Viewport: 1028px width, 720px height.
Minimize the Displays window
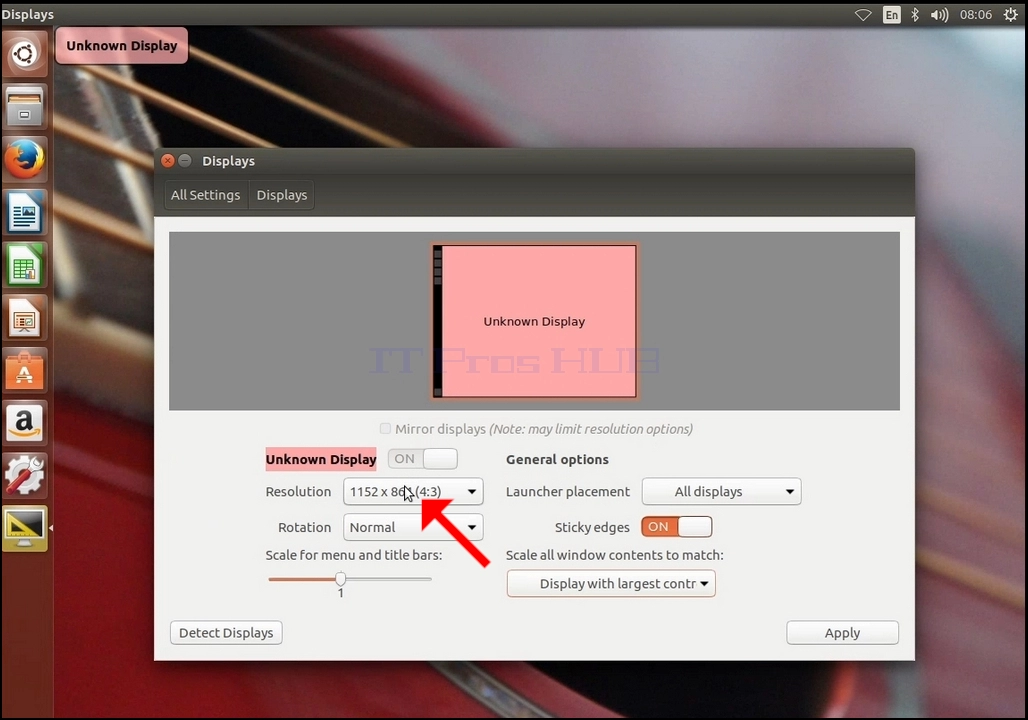click(x=185, y=161)
